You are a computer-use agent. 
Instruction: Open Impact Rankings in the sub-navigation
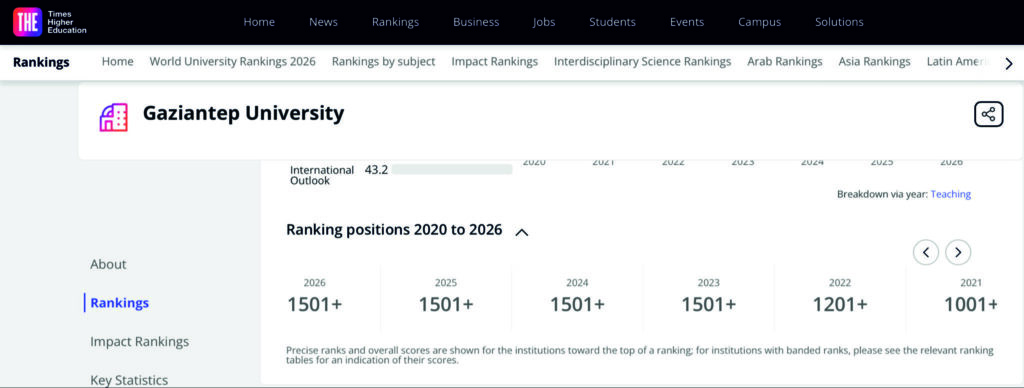pyautogui.click(x=494, y=61)
